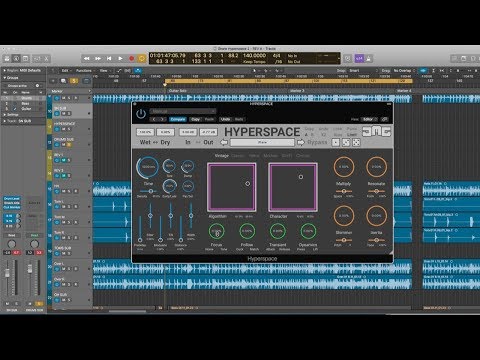The image size is (480, 360).
Task: Click the Hyperspace preset name field
Action: tap(262, 142)
